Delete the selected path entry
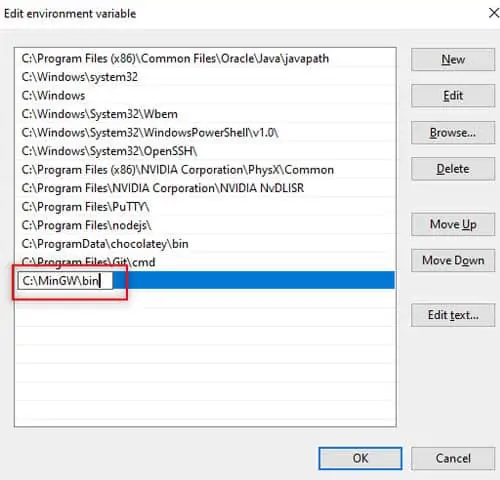This screenshot has width=500, height=480. [453, 169]
